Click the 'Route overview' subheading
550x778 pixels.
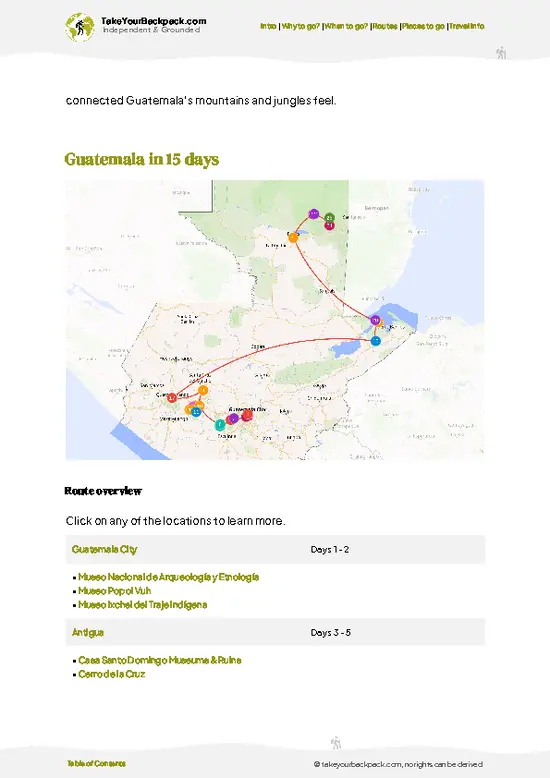[x=103, y=491]
